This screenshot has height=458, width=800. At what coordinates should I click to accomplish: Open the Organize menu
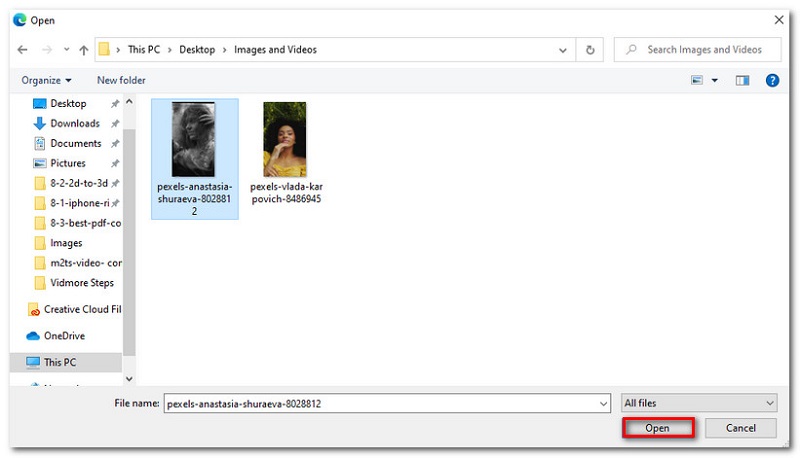[x=44, y=80]
